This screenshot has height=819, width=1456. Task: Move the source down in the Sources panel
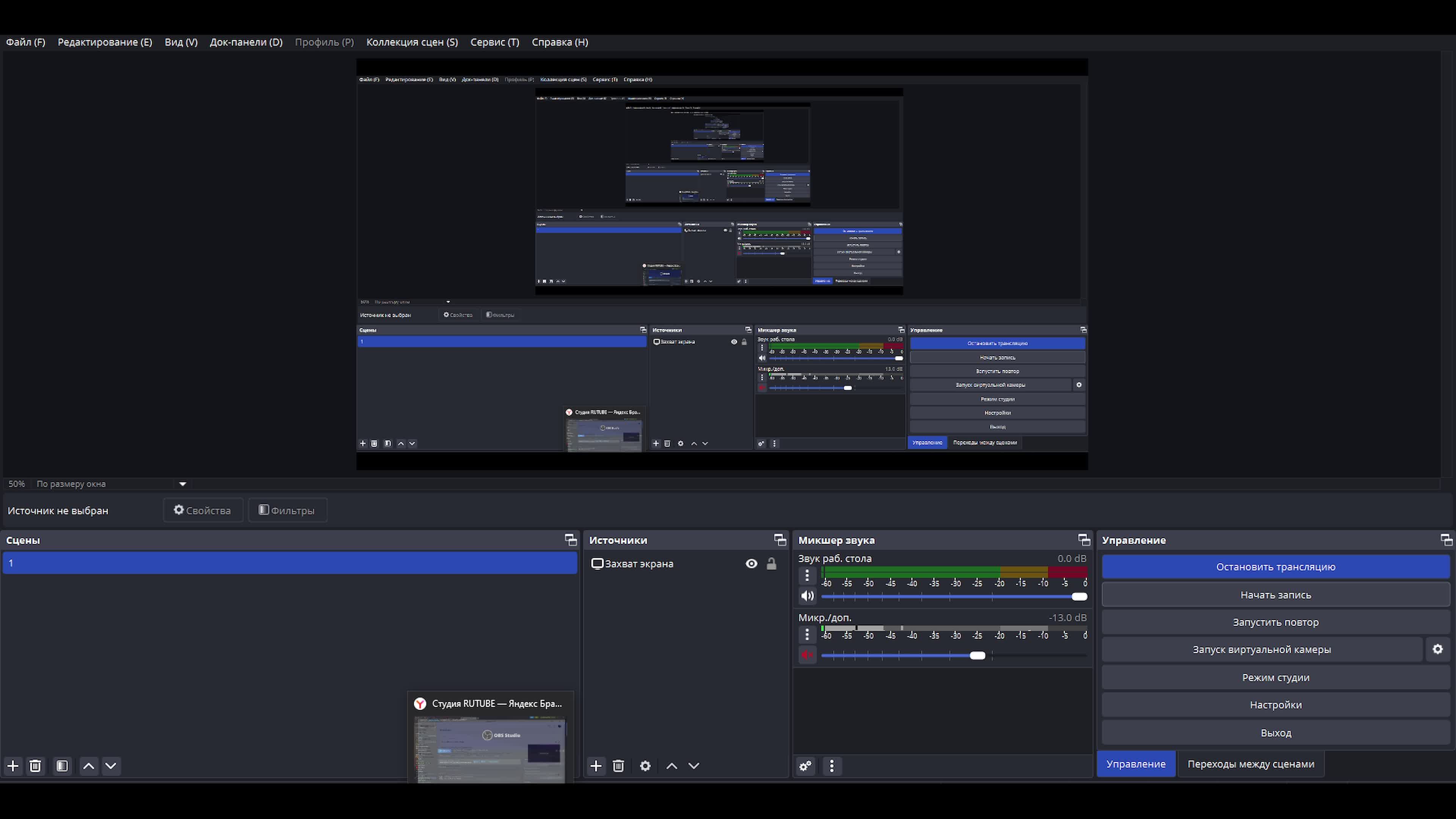693,766
